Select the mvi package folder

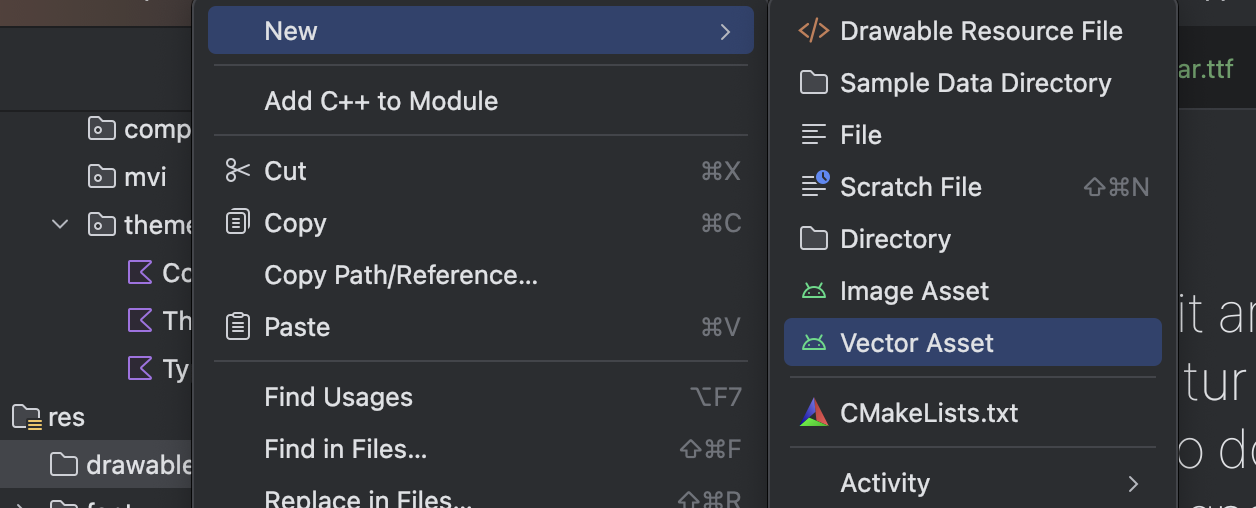(144, 177)
